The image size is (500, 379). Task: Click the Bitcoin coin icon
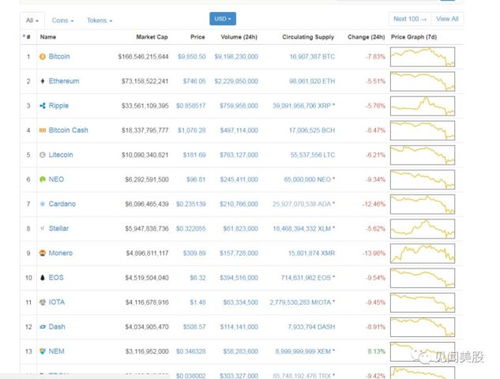[42, 57]
